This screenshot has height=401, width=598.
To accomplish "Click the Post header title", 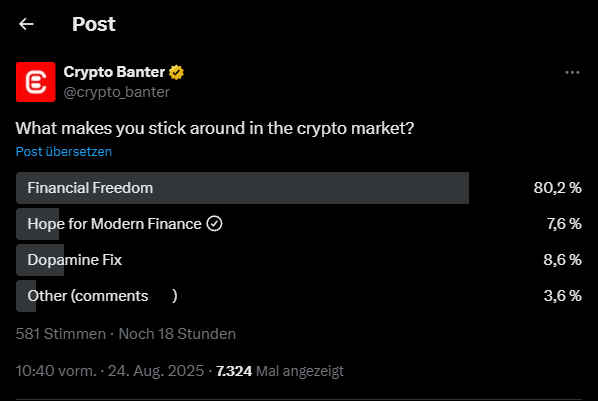I will 93,24.
